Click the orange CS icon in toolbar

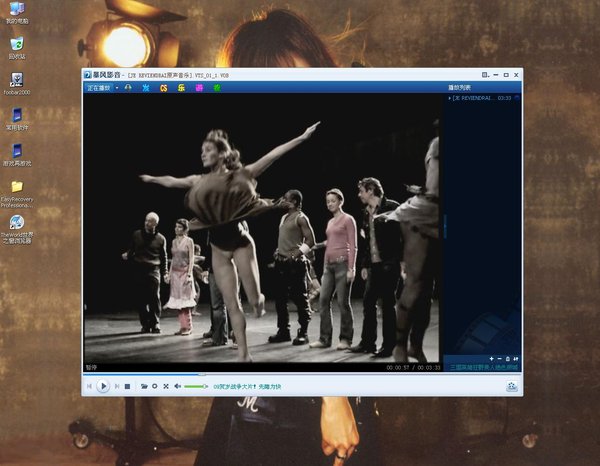(x=163, y=88)
